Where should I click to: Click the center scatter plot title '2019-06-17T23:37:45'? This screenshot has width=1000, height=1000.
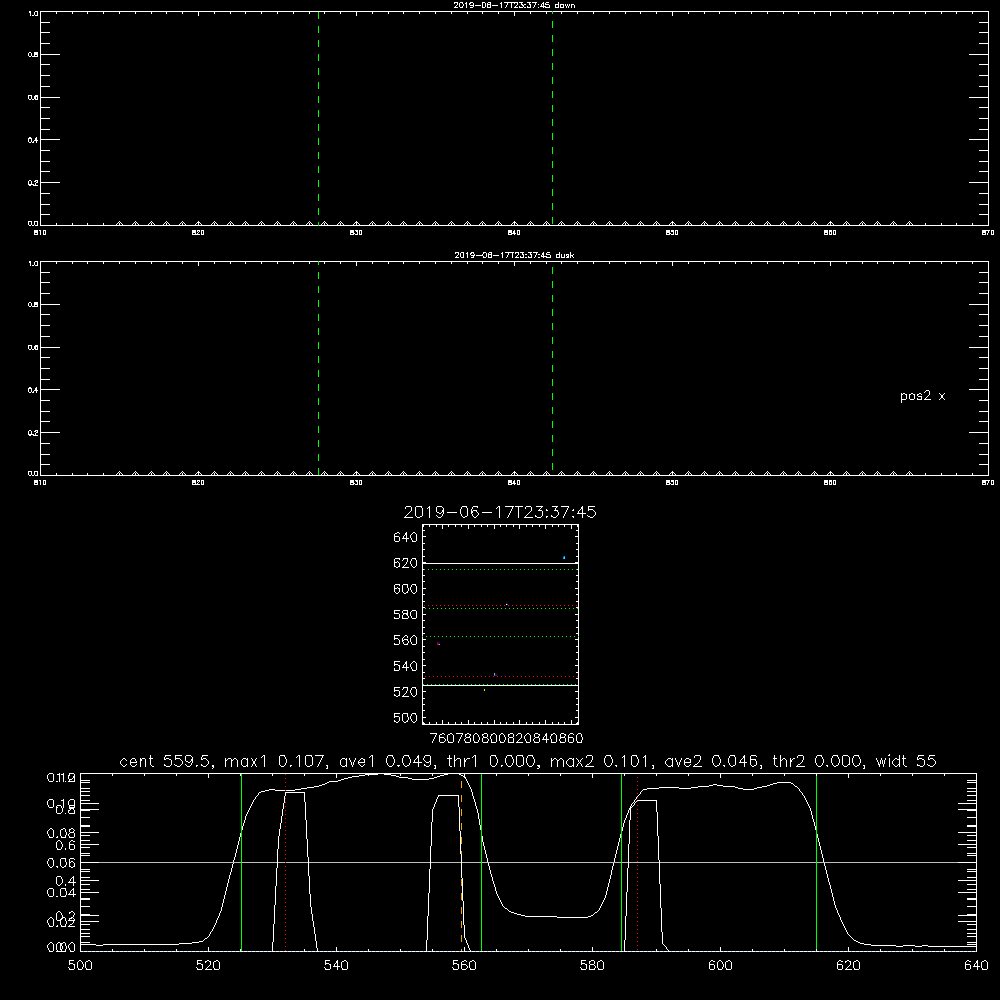(500, 512)
